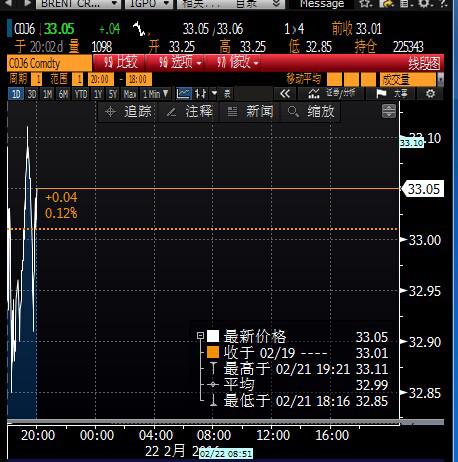Click the white 最新价格 color swatch
This screenshot has height=462, width=458.
click(x=213, y=336)
